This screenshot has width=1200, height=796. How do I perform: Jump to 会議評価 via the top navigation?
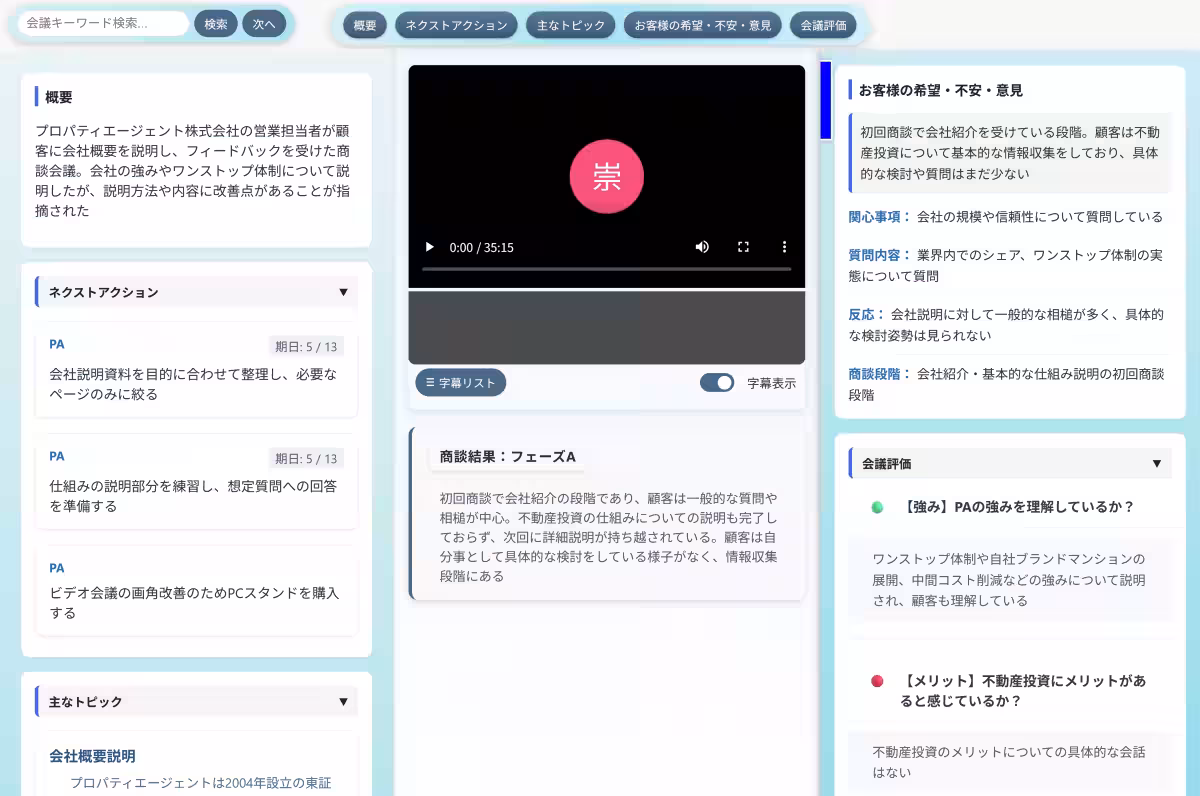825,25
